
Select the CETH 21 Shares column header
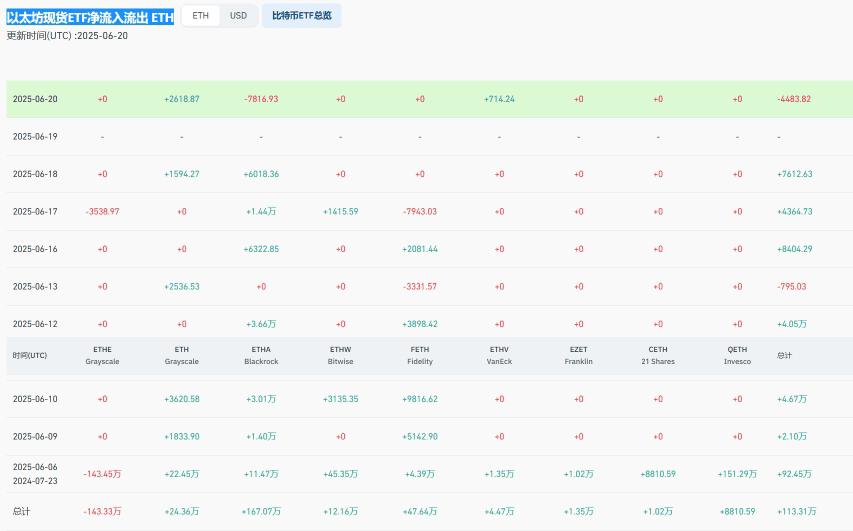tap(658, 356)
